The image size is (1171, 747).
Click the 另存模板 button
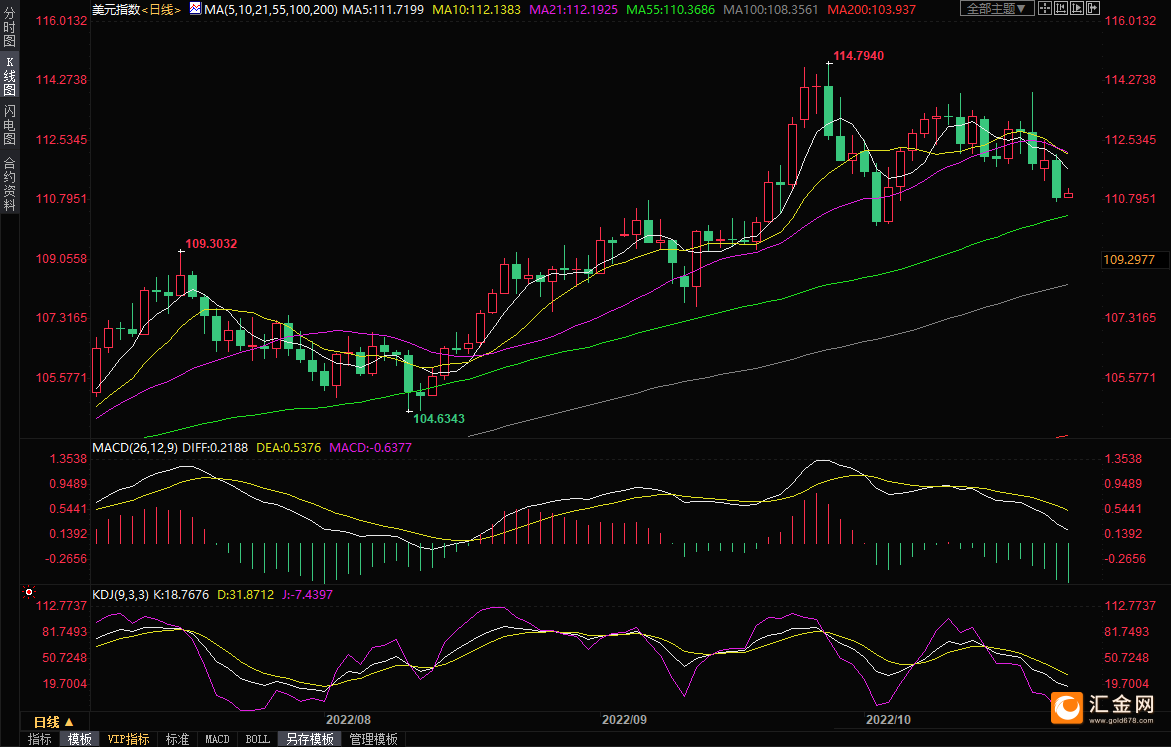coord(310,739)
